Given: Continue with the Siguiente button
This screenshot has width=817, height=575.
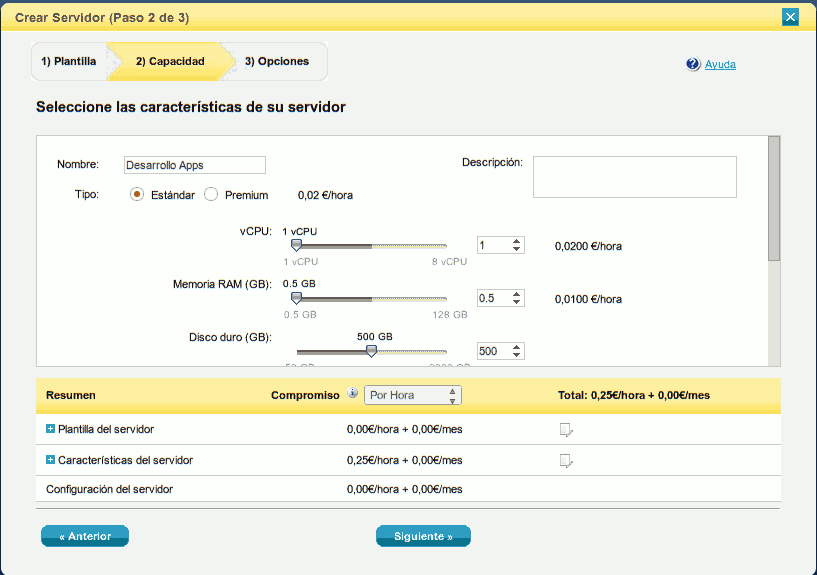Looking at the screenshot, I should point(423,536).
